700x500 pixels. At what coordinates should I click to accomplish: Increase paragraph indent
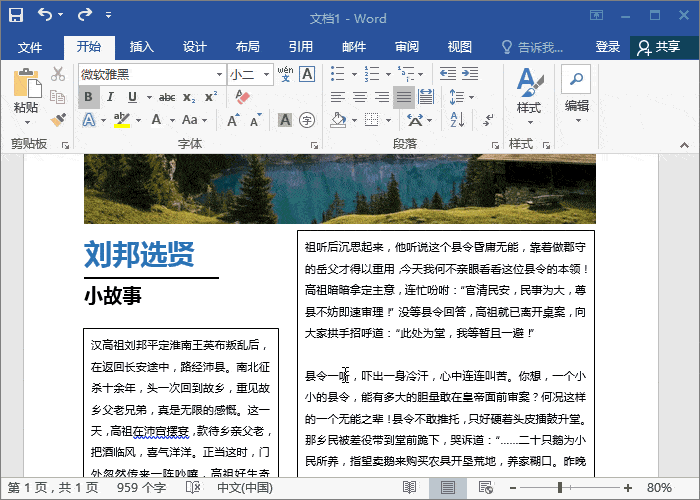[470, 74]
